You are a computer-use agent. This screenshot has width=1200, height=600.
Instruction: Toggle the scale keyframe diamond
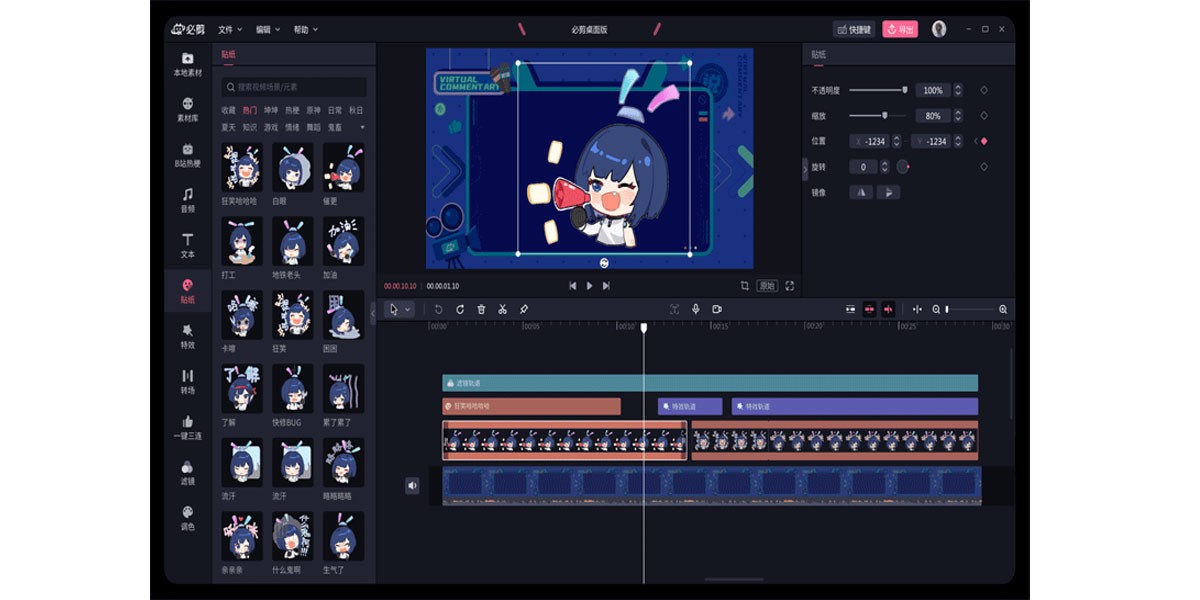coord(984,116)
